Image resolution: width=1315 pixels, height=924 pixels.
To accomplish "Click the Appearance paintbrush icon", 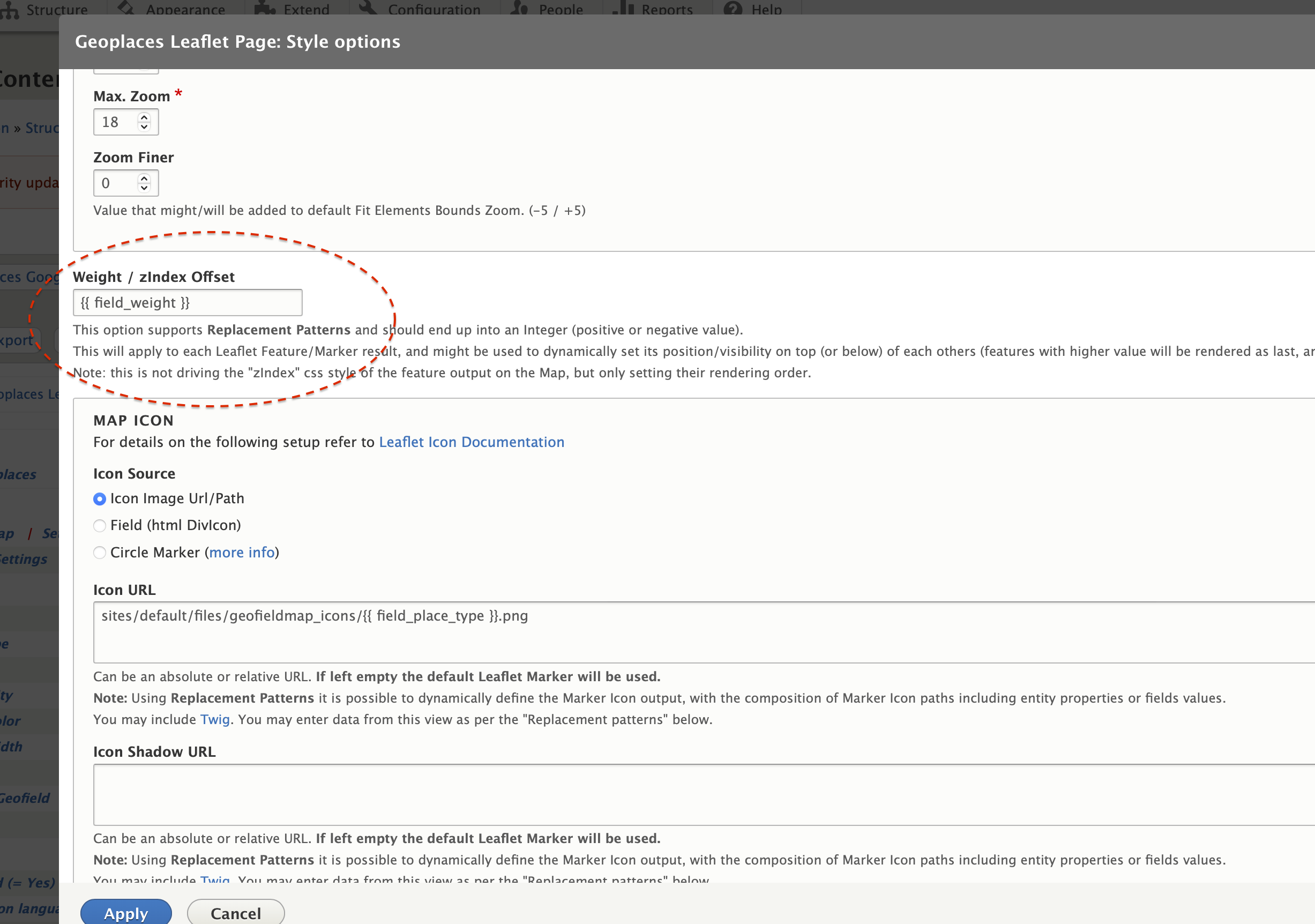I will (125, 9).
